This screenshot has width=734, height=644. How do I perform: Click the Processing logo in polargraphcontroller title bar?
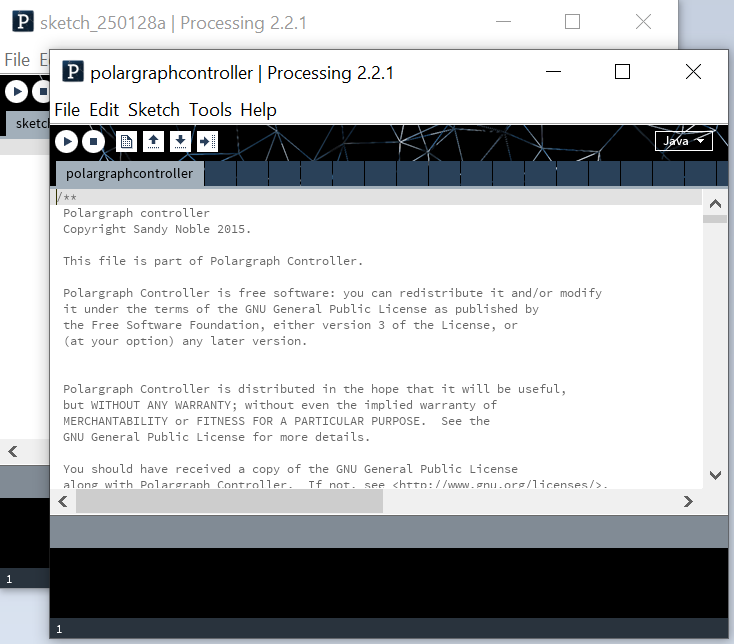73,72
